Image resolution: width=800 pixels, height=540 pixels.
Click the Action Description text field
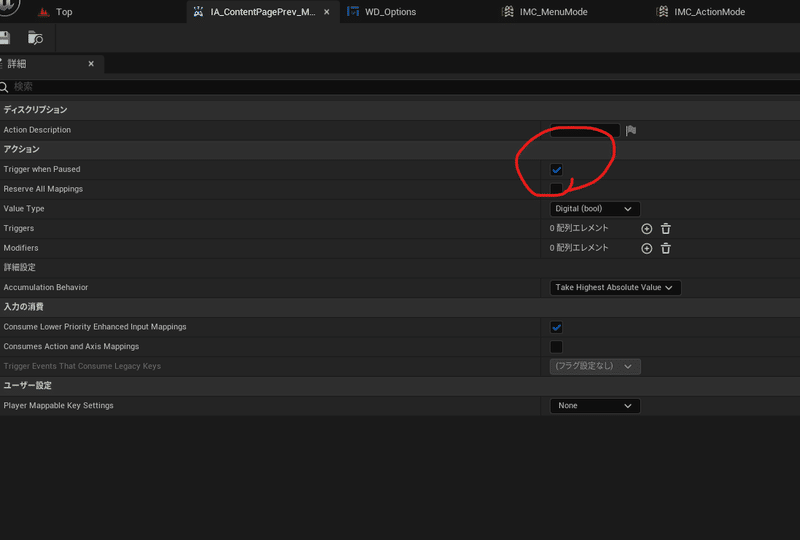(585, 131)
